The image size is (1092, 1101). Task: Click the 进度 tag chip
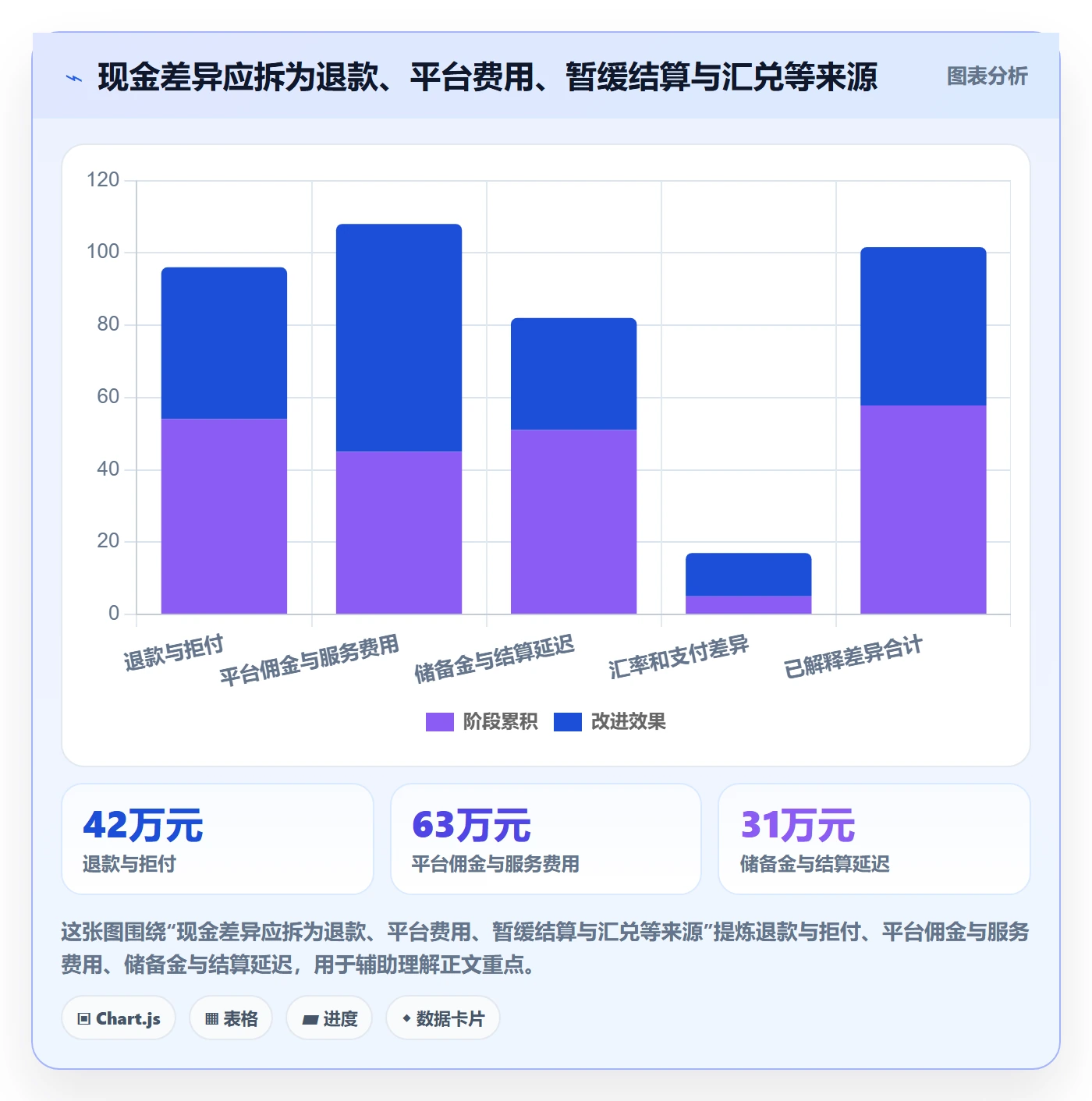[329, 1018]
